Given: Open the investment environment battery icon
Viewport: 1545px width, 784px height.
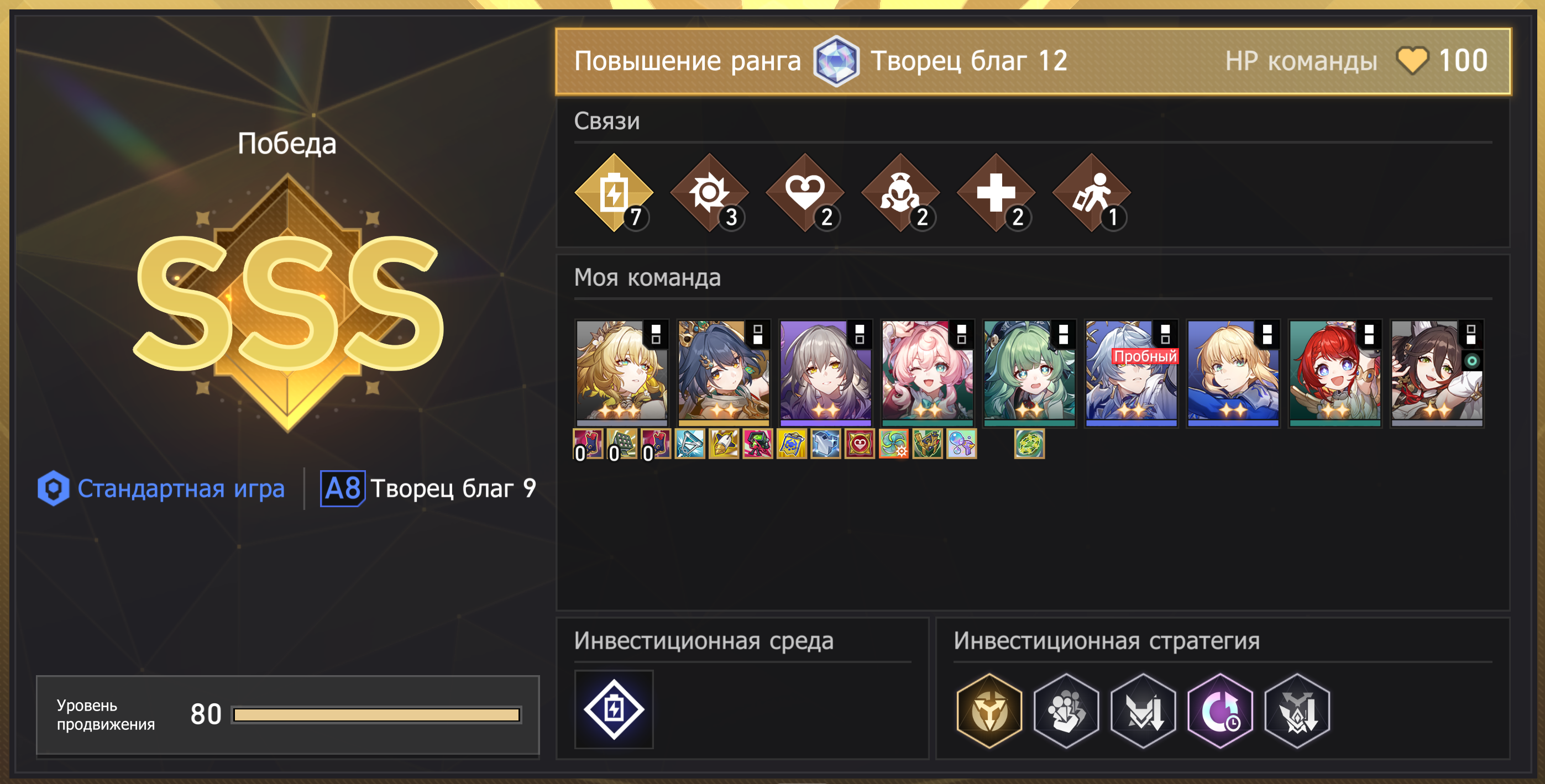Looking at the screenshot, I should click(x=614, y=709).
